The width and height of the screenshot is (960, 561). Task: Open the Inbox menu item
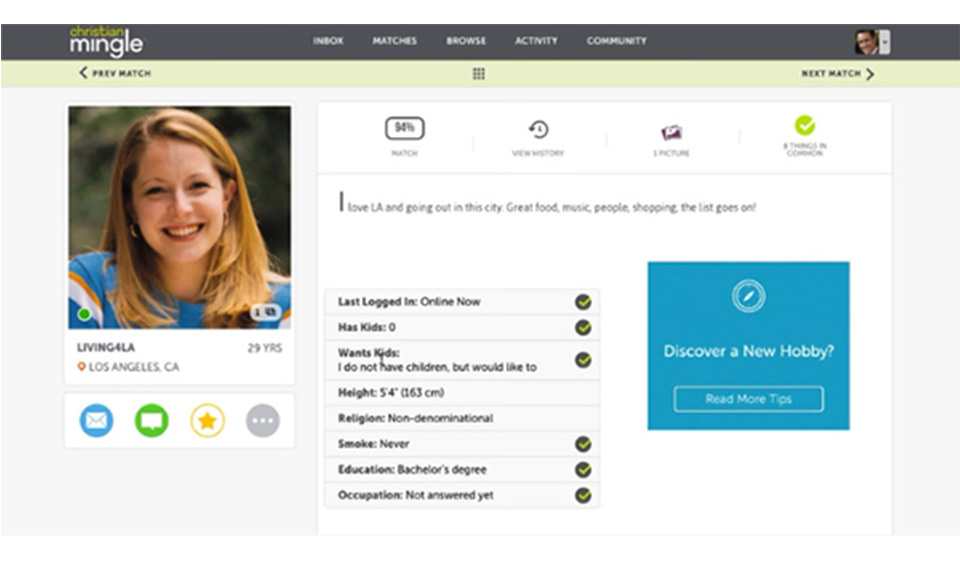328,41
